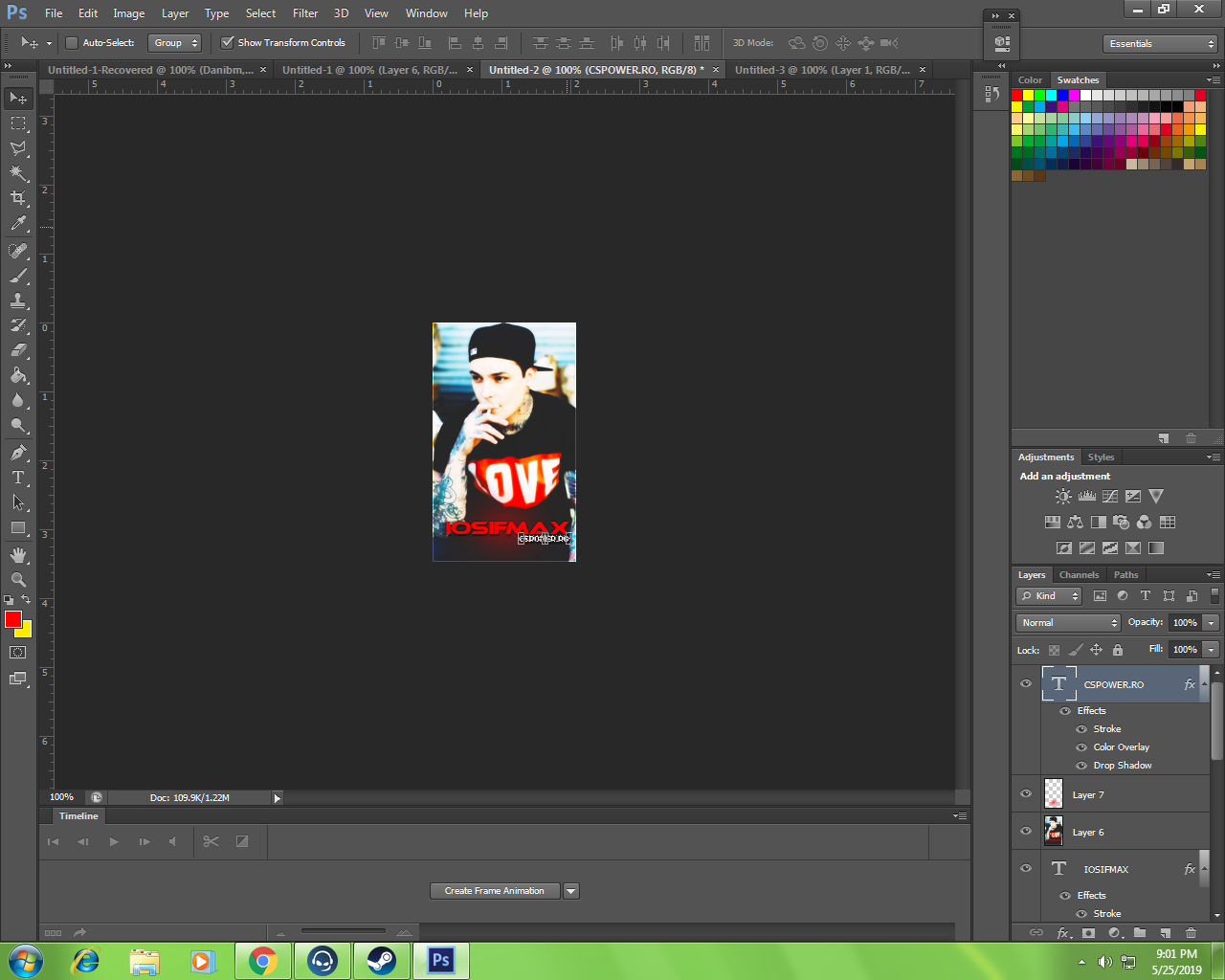Select the Crop tool
The width and height of the screenshot is (1225, 980).
coord(18,198)
